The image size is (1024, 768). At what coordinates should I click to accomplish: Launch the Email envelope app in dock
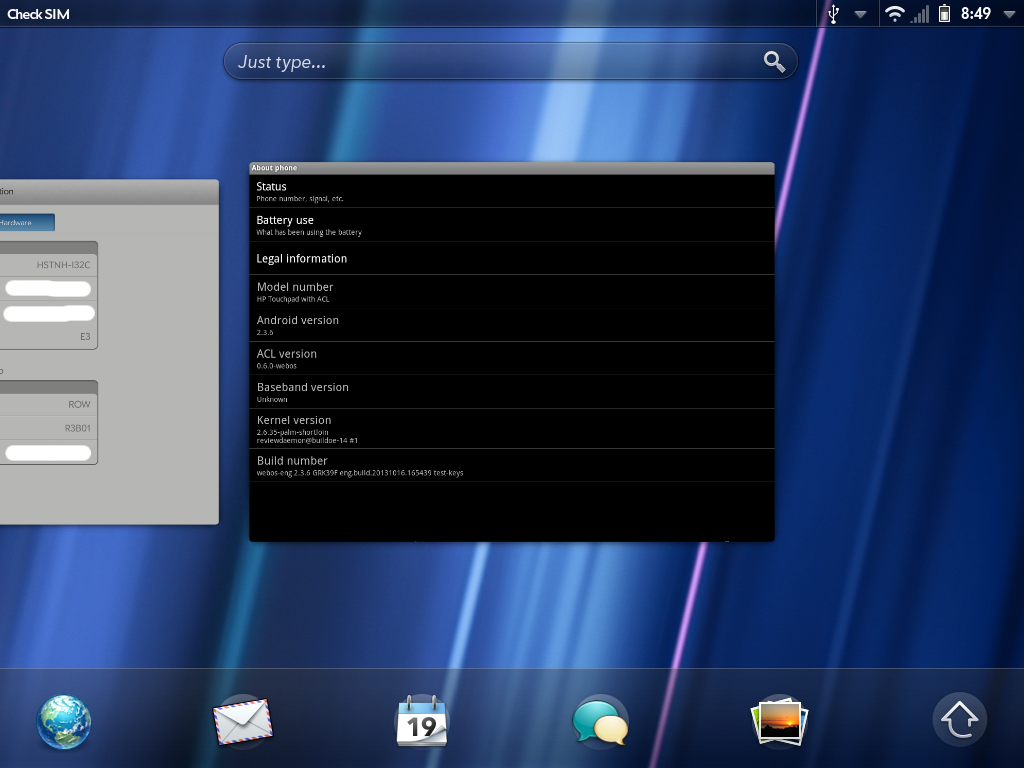coord(242,721)
